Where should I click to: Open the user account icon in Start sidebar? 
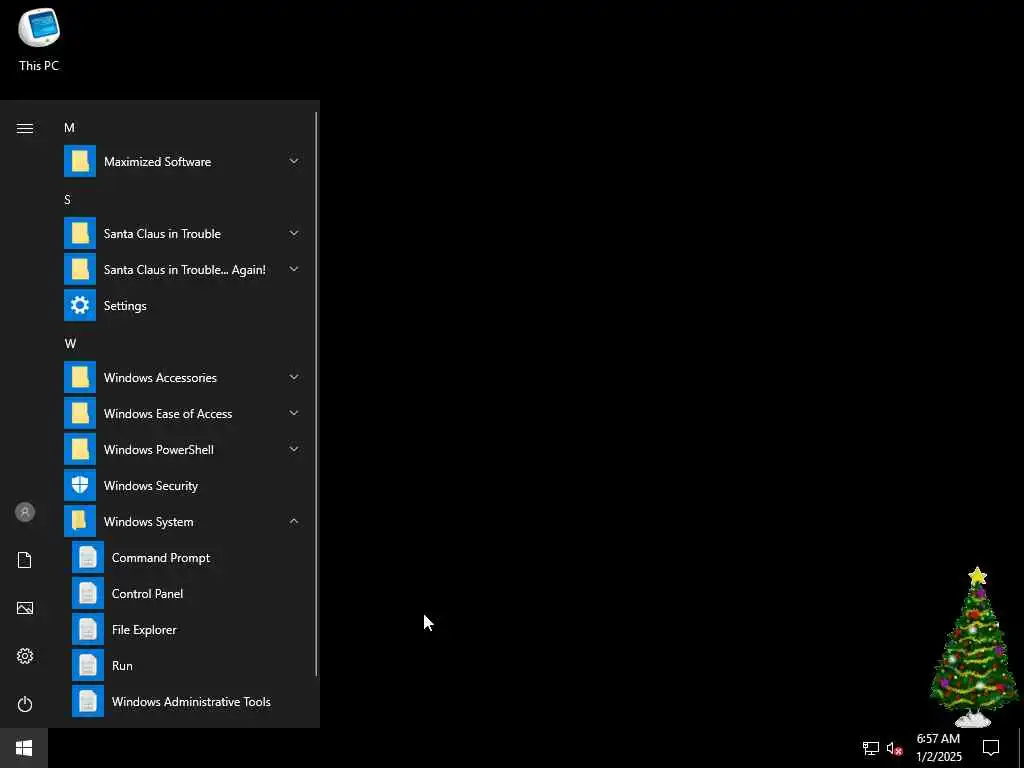click(x=25, y=512)
